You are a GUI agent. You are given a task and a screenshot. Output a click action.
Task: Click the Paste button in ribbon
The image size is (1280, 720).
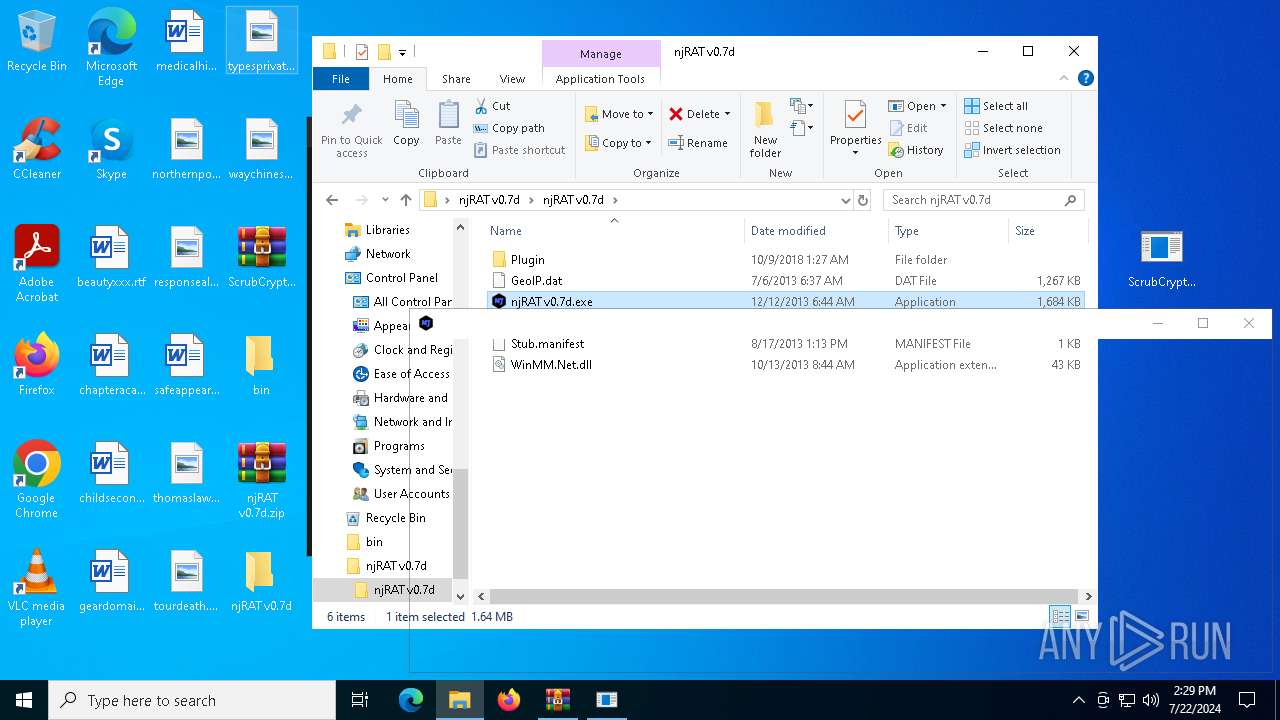point(448,124)
